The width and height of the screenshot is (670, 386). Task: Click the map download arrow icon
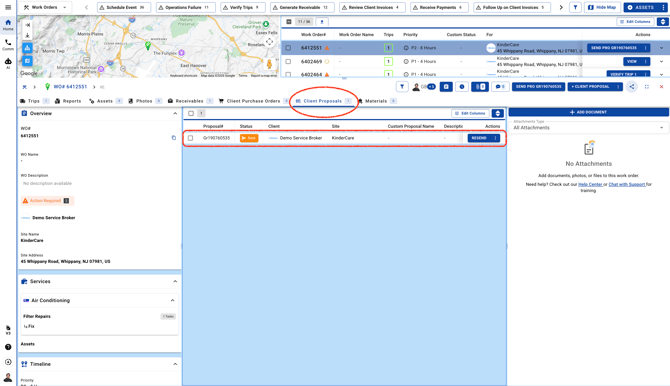[27, 35]
